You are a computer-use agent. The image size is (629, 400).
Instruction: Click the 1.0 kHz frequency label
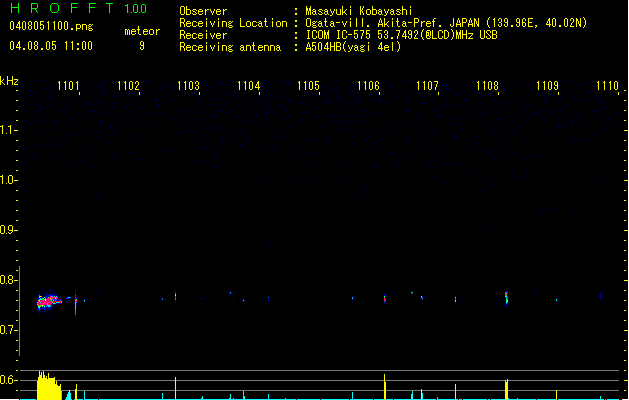7,180
